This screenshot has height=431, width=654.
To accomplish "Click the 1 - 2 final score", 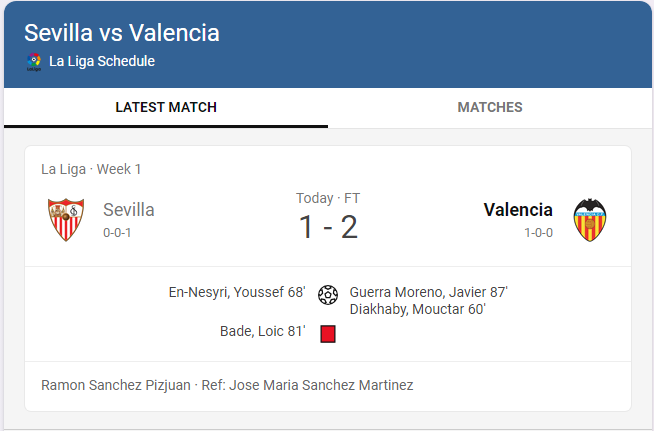I will click(328, 227).
